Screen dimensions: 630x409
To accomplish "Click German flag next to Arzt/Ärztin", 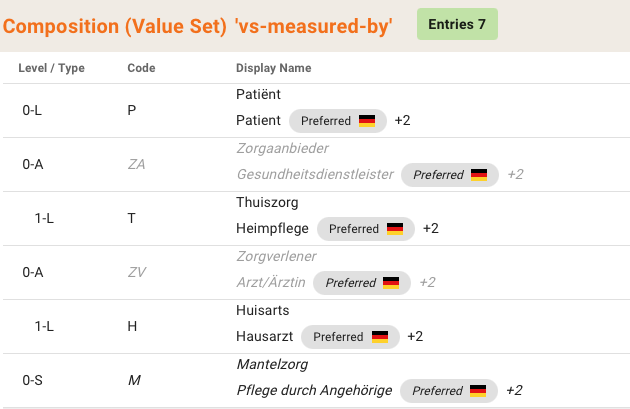I will (391, 283).
